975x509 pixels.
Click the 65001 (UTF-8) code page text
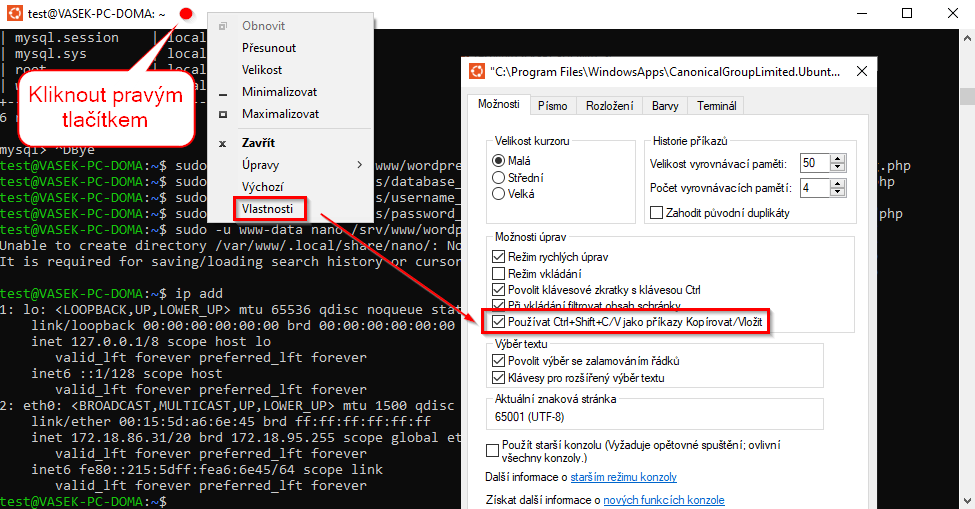click(529, 416)
